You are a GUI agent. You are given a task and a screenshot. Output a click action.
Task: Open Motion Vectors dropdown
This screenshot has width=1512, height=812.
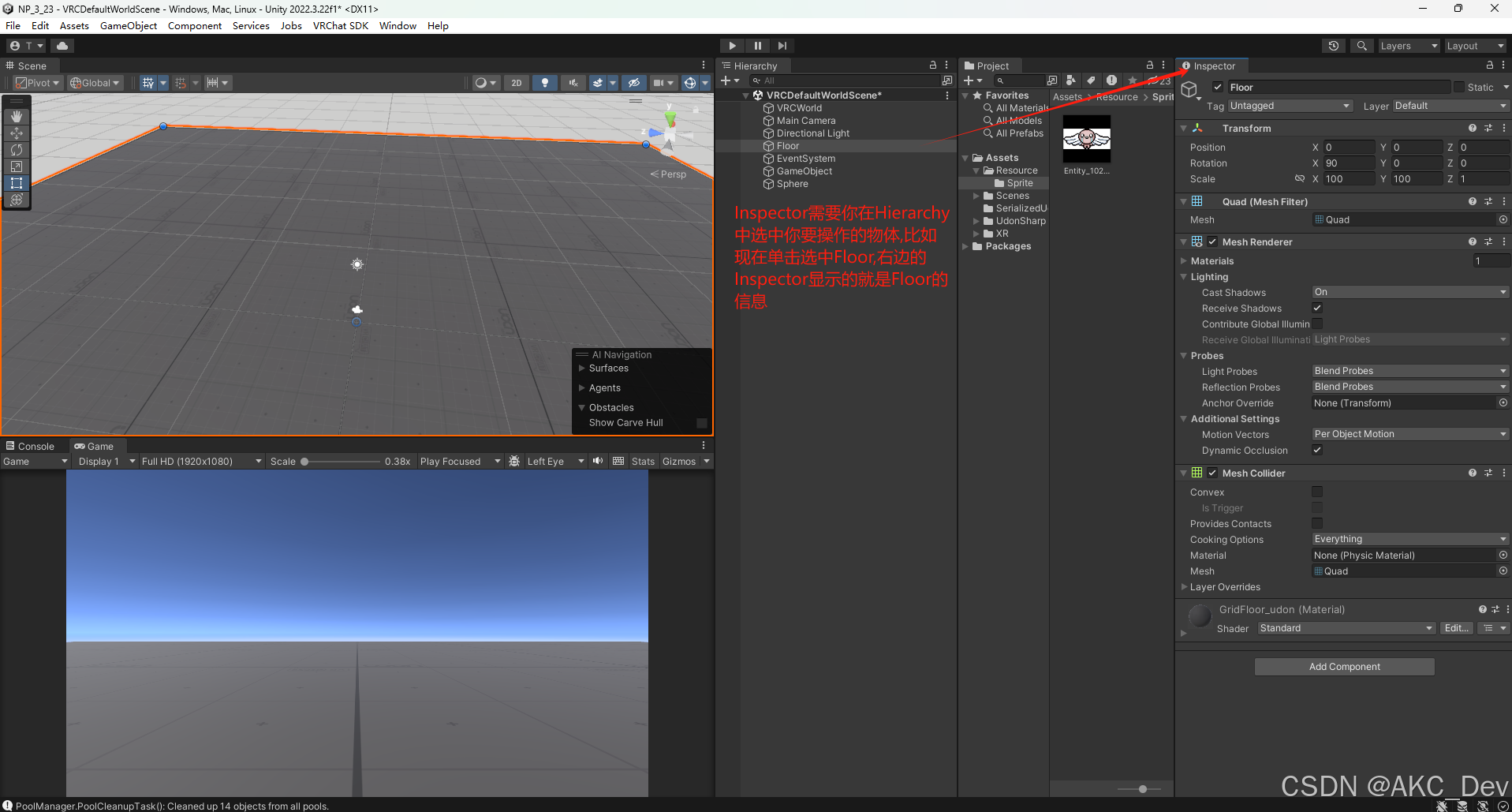[1410, 434]
